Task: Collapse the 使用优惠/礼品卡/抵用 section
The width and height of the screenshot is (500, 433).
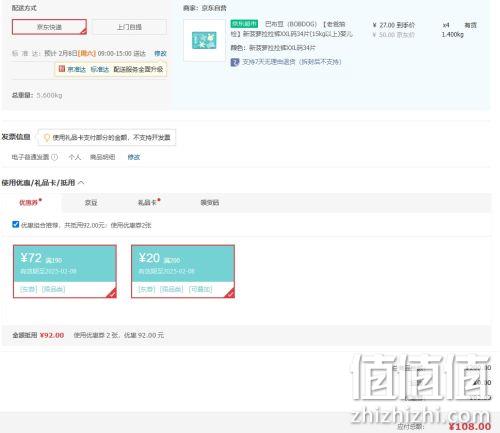Action: (81, 183)
